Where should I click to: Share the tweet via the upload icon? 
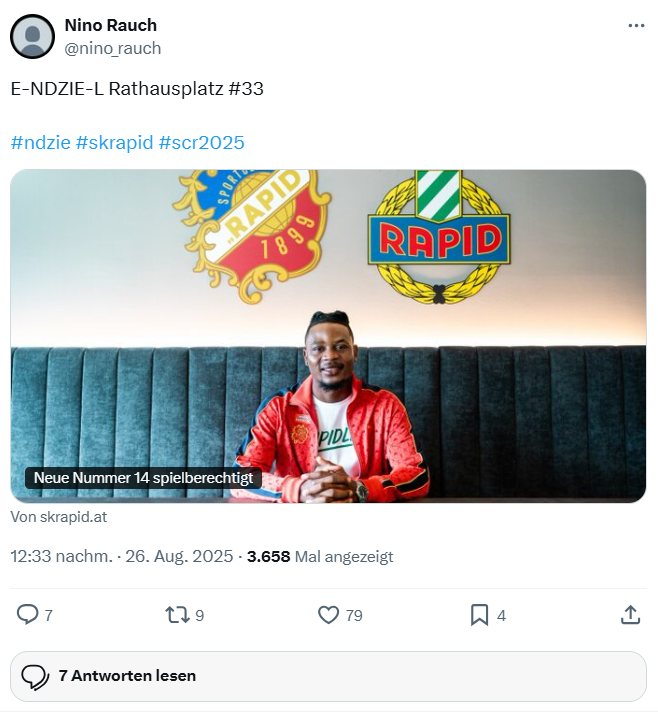coord(630,615)
